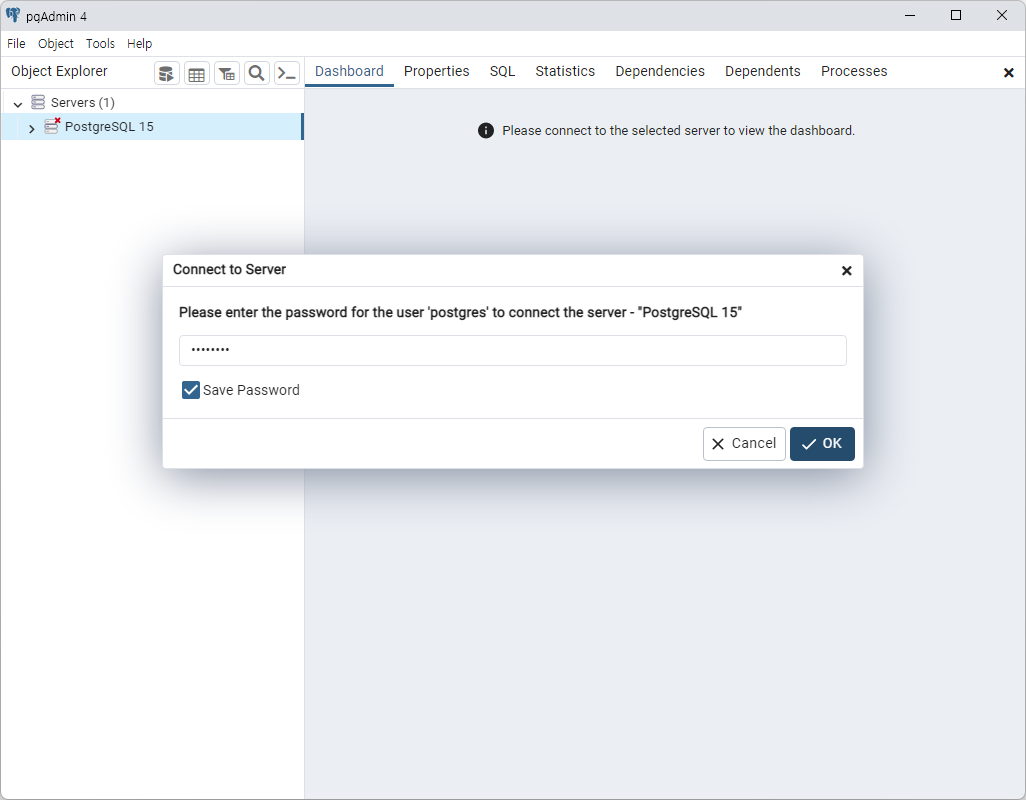Open the Search Objects magnifier icon
The height and width of the screenshot is (800, 1026).
tap(256, 73)
